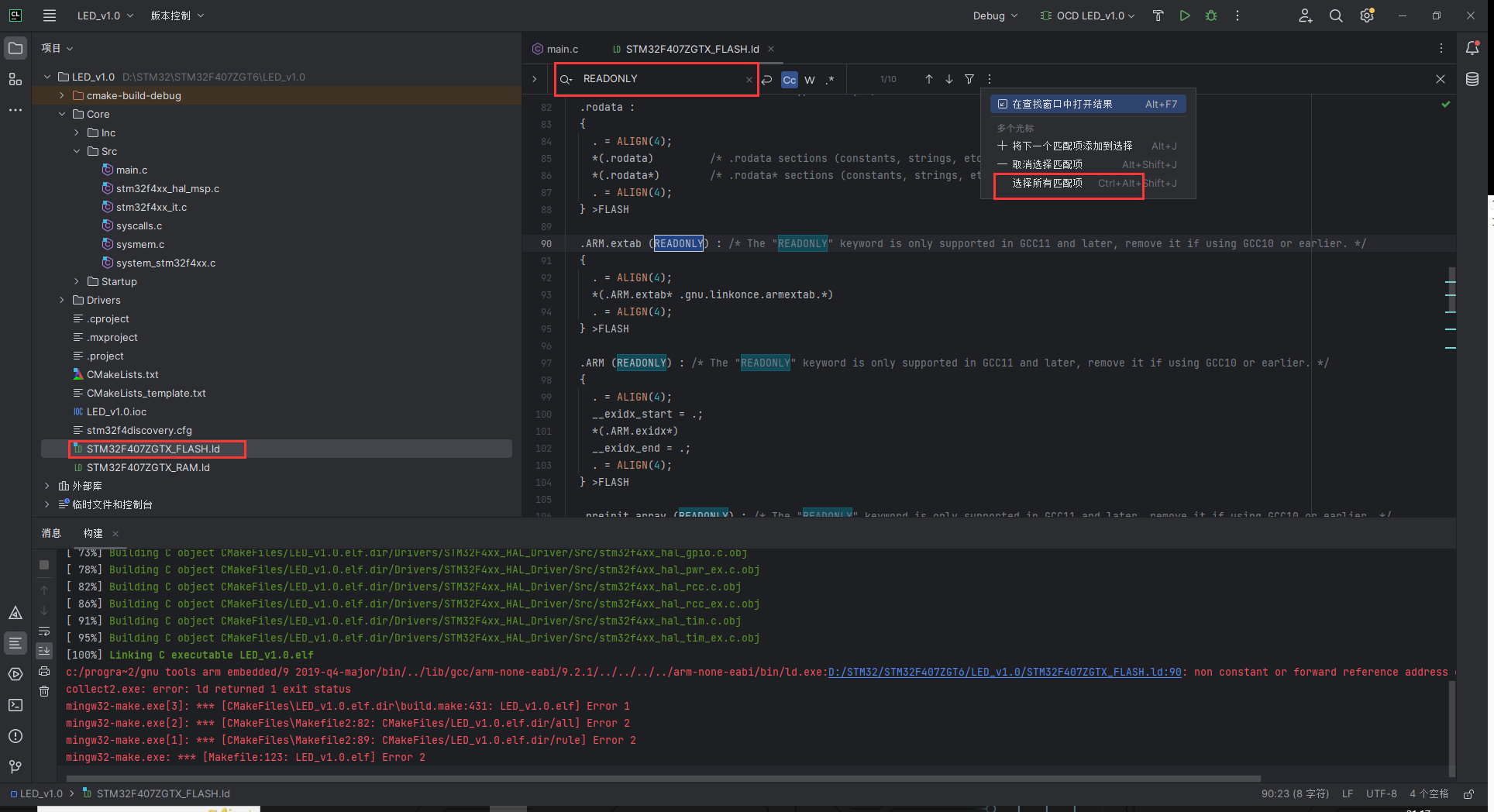The height and width of the screenshot is (812, 1494).
Task: Switch to the messages tab
Action: point(51,533)
